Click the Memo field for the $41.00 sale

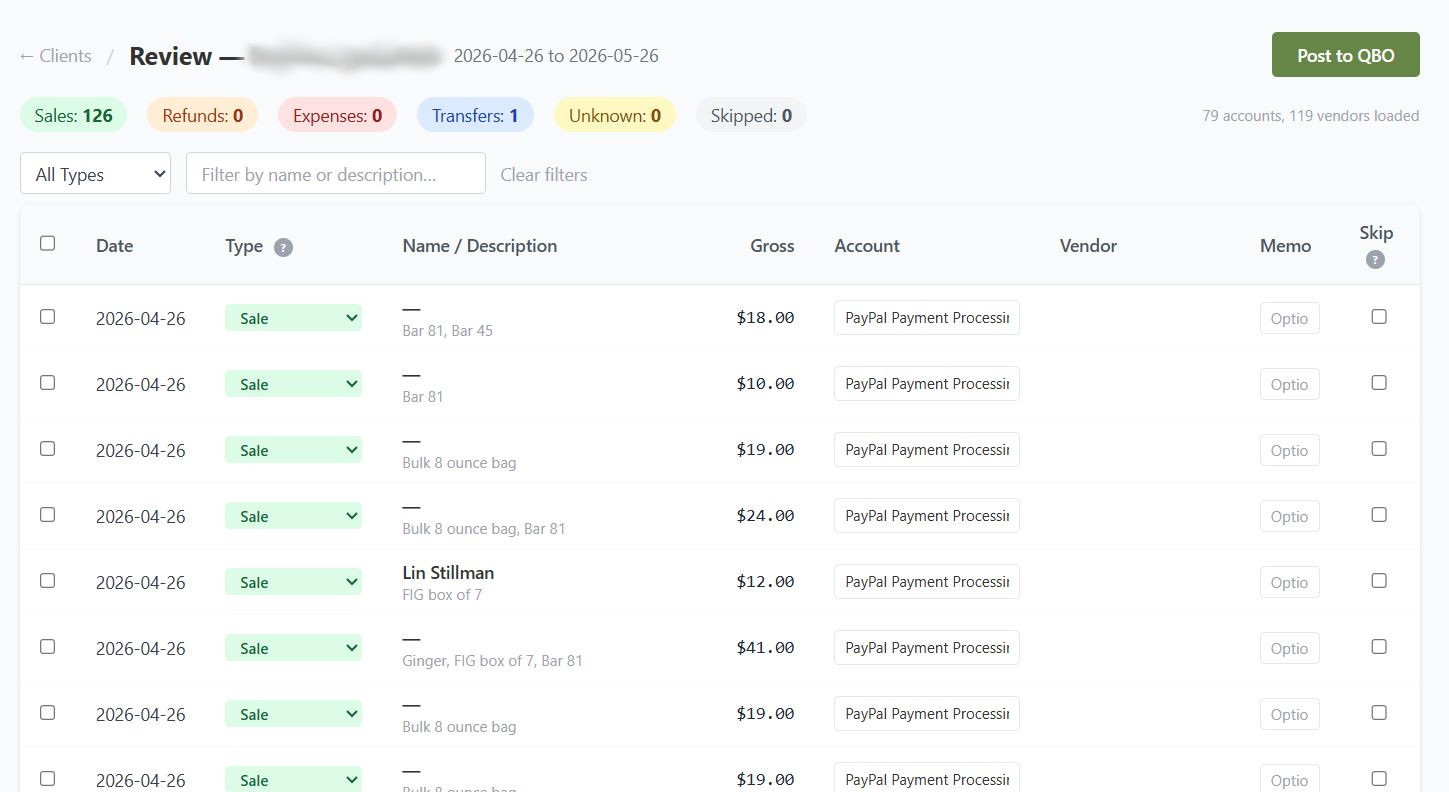pyautogui.click(x=1289, y=648)
